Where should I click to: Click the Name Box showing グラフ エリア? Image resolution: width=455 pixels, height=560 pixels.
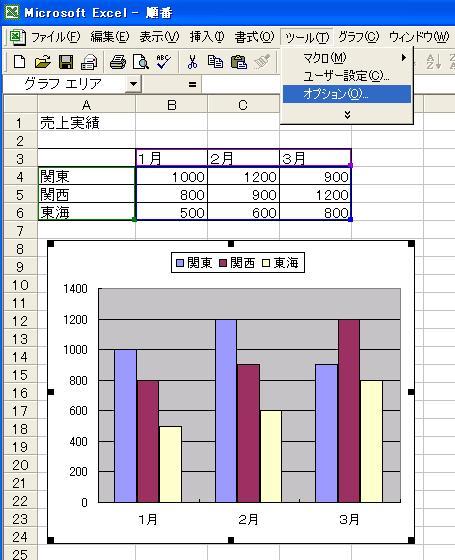tap(65, 84)
